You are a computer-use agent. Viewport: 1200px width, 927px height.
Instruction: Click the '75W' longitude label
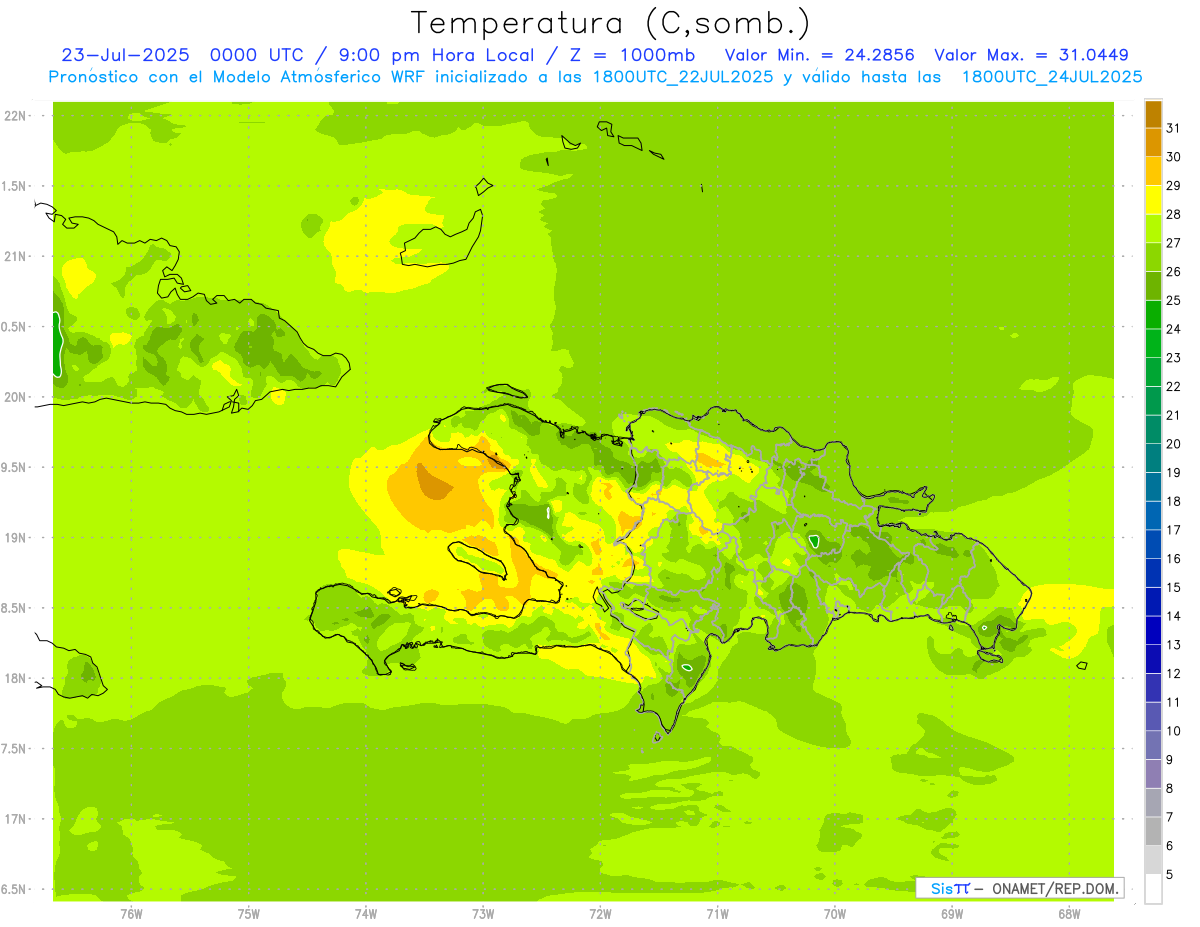pos(248,913)
